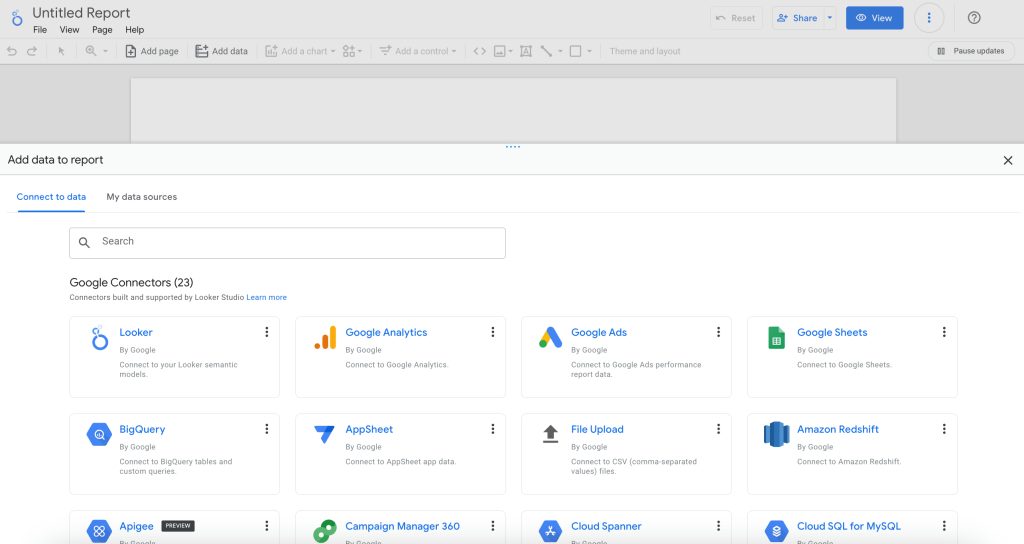Image resolution: width=1024 pixels, height=544 pixels.
Task: Click the Google Sheets connector title
Action: coord(832,332)
